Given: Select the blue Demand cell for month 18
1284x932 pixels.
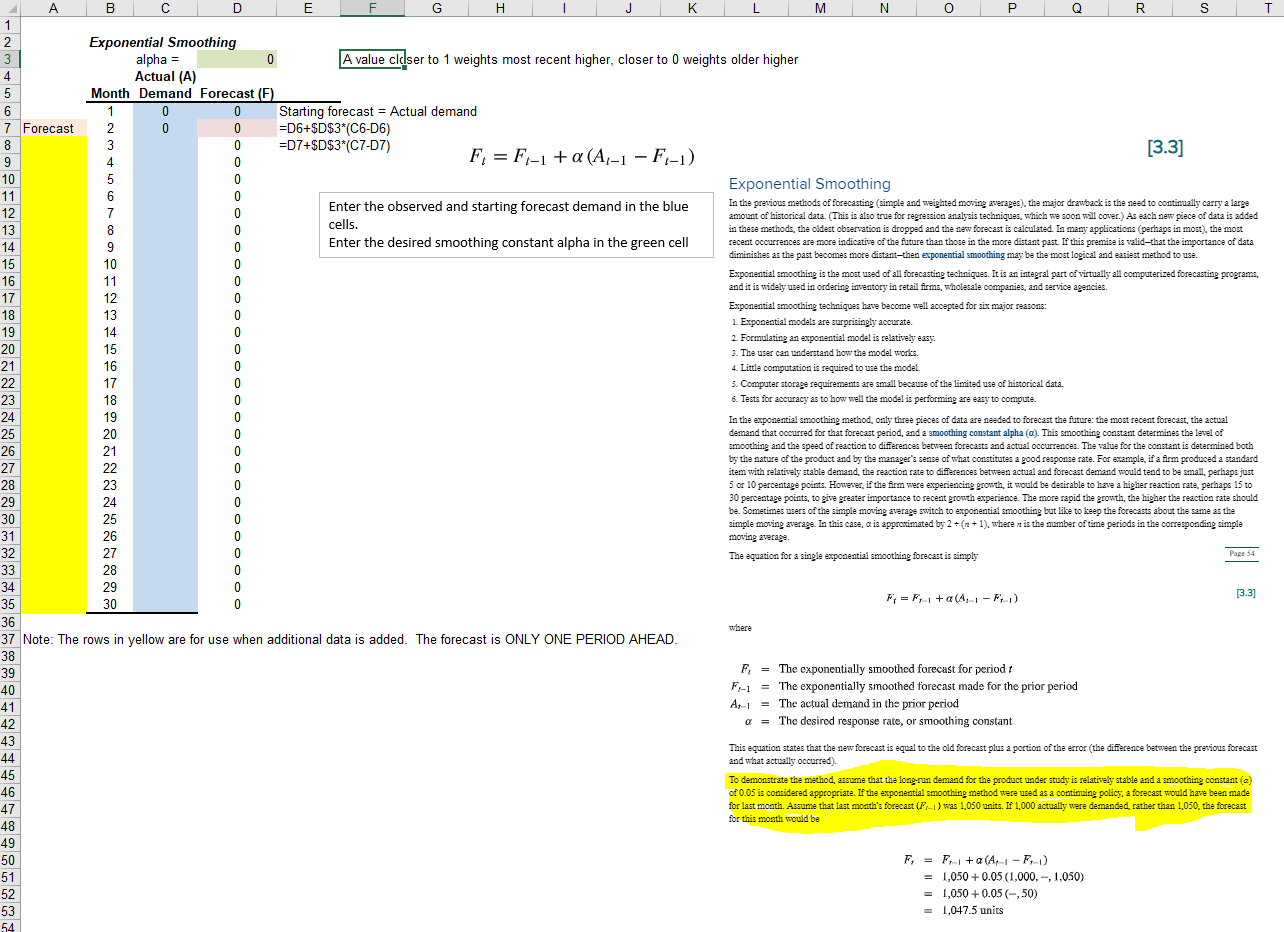Looking at the screenshot, I should click(164, 400).
